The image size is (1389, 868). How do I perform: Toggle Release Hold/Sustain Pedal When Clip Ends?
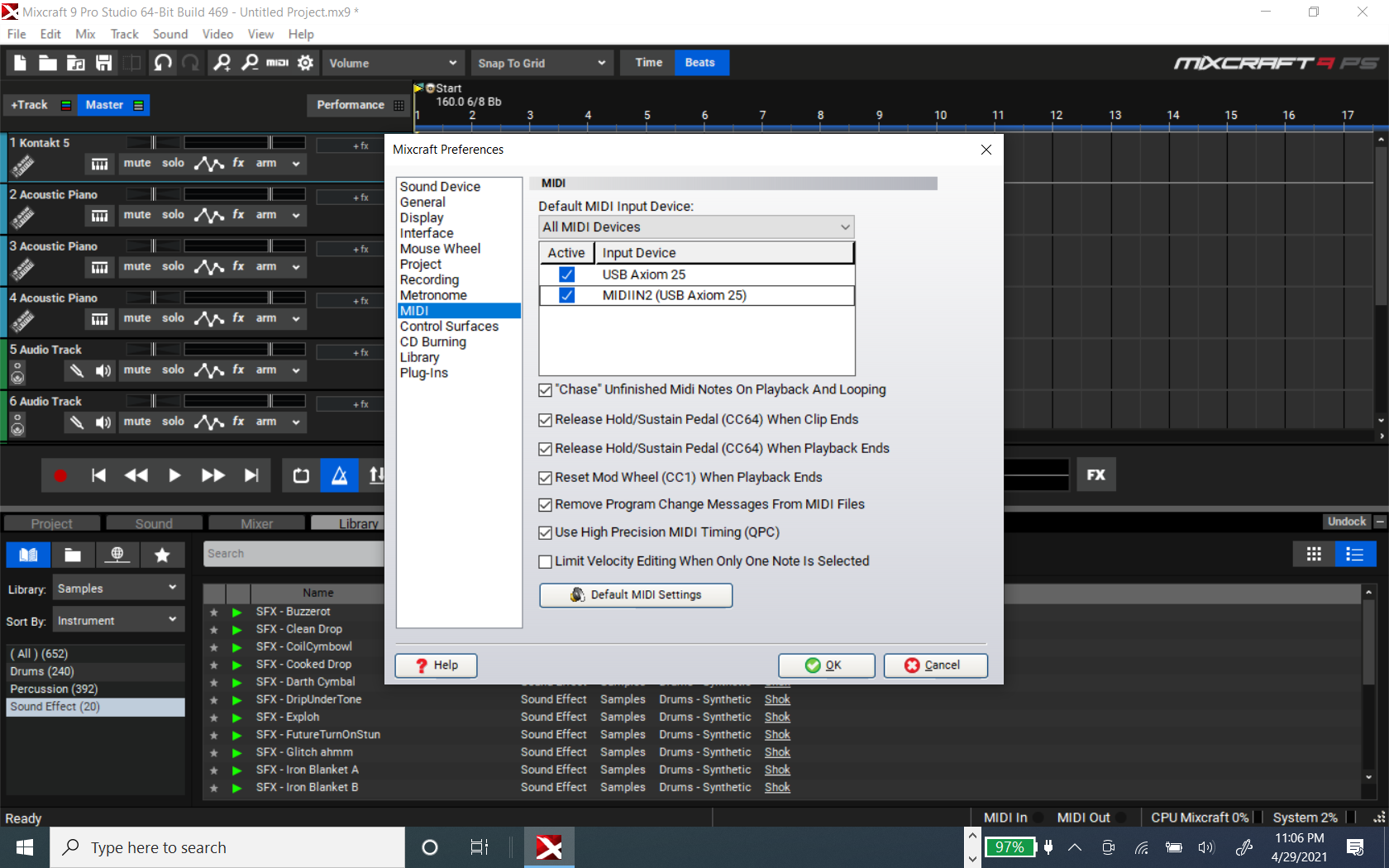(x=545, y=420)
